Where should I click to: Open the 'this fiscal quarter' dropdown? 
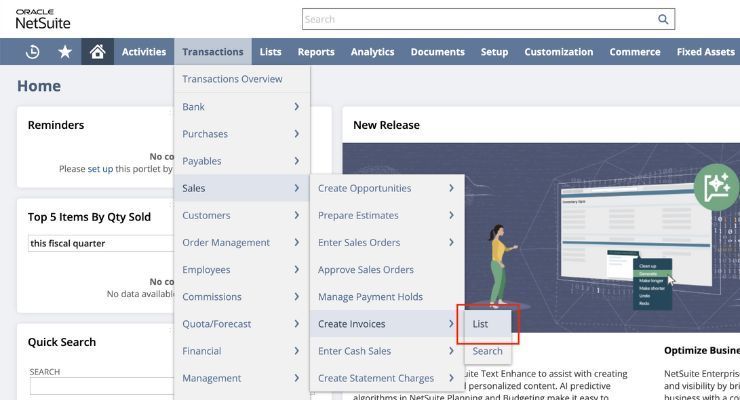(101, 243)
